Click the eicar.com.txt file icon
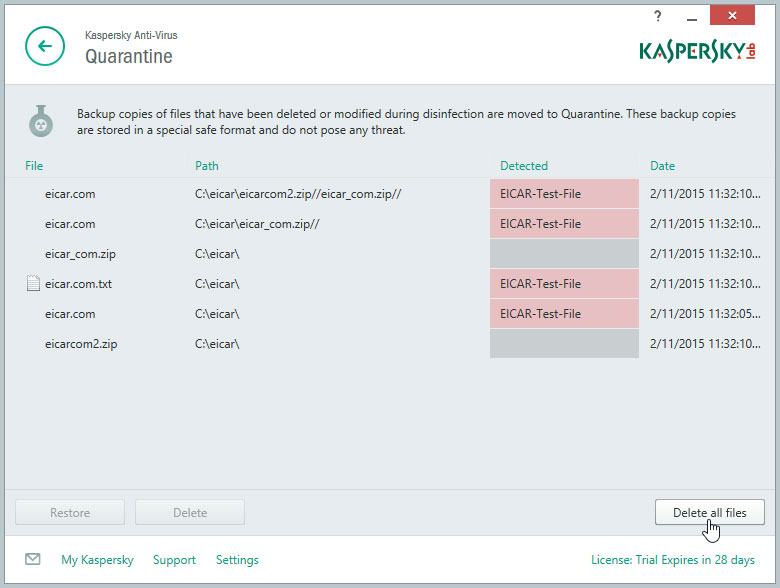780x588 pixels. (33, 284)
